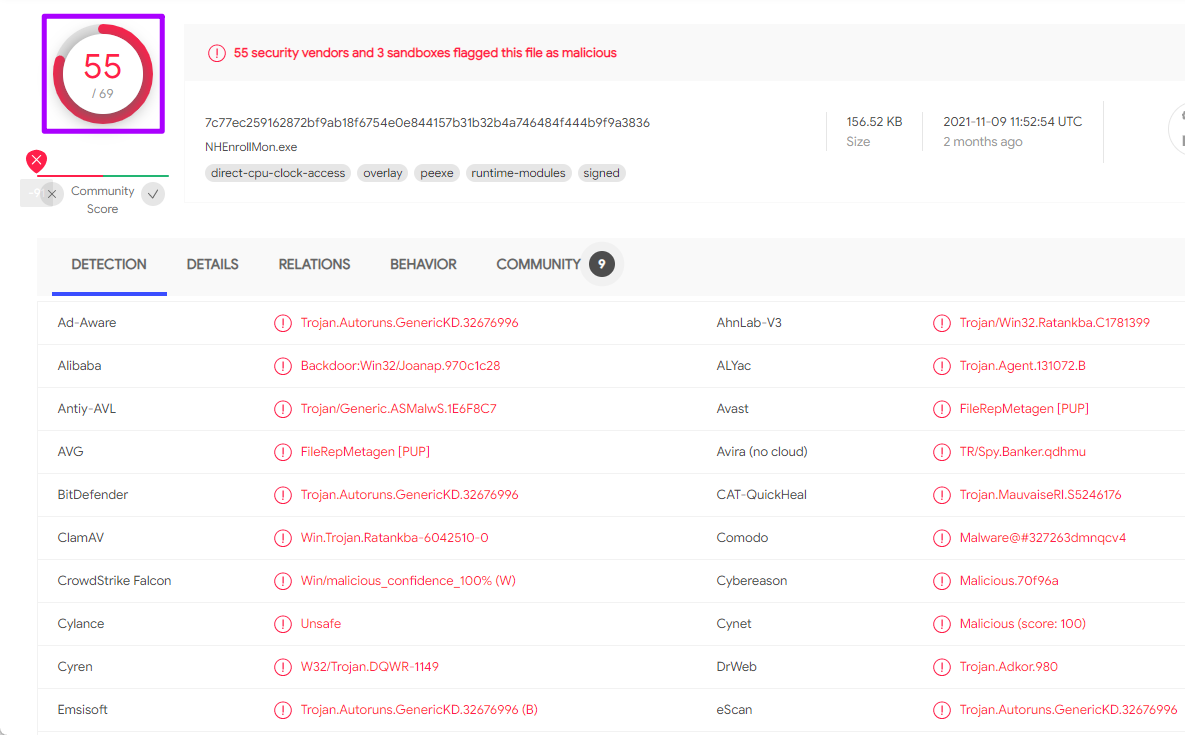Click the Backdoor:Win32/Joanap.970c1c28 result

[x=401, y=366]
